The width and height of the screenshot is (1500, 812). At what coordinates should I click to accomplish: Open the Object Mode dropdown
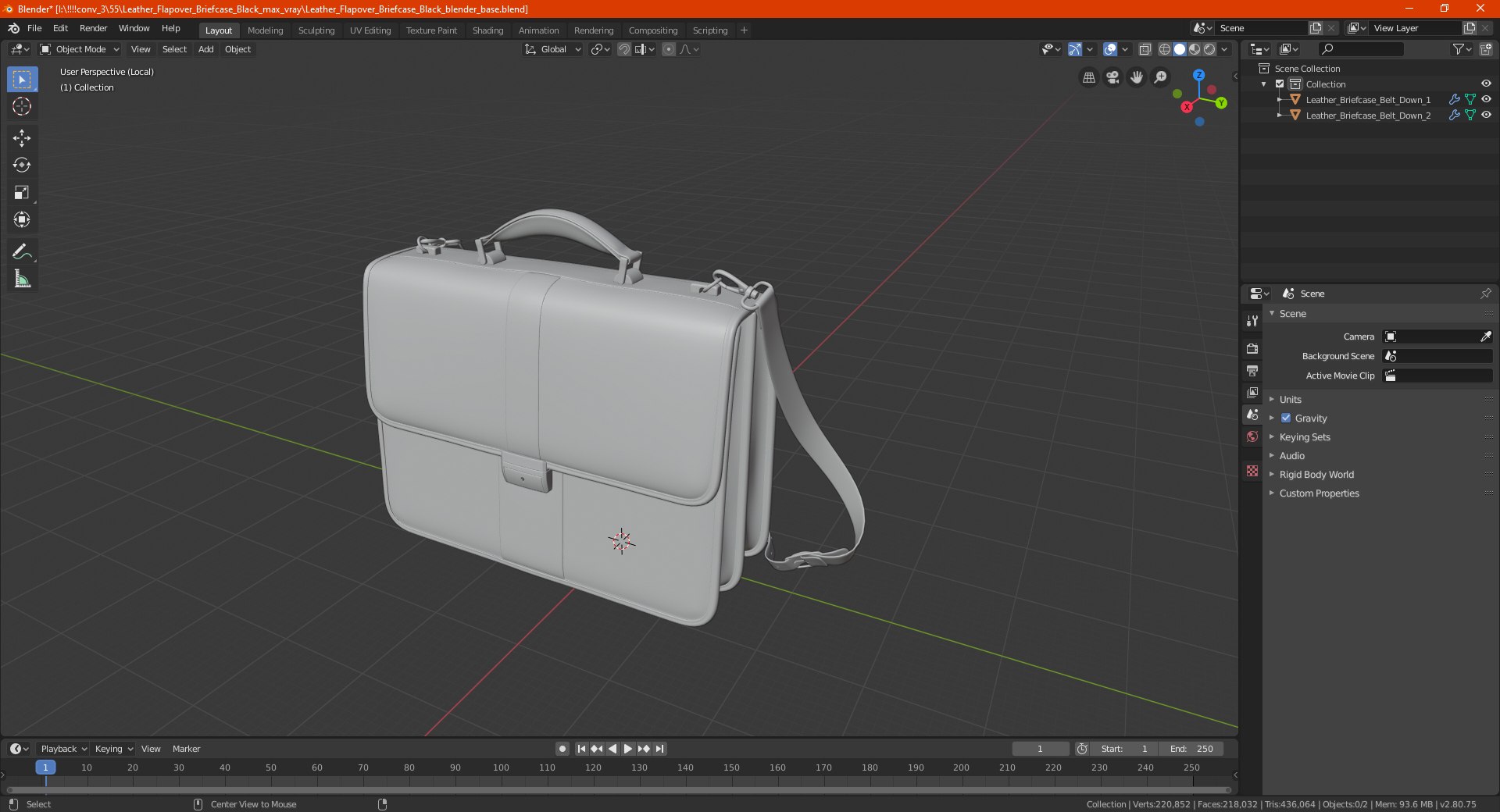pos(80,49)
